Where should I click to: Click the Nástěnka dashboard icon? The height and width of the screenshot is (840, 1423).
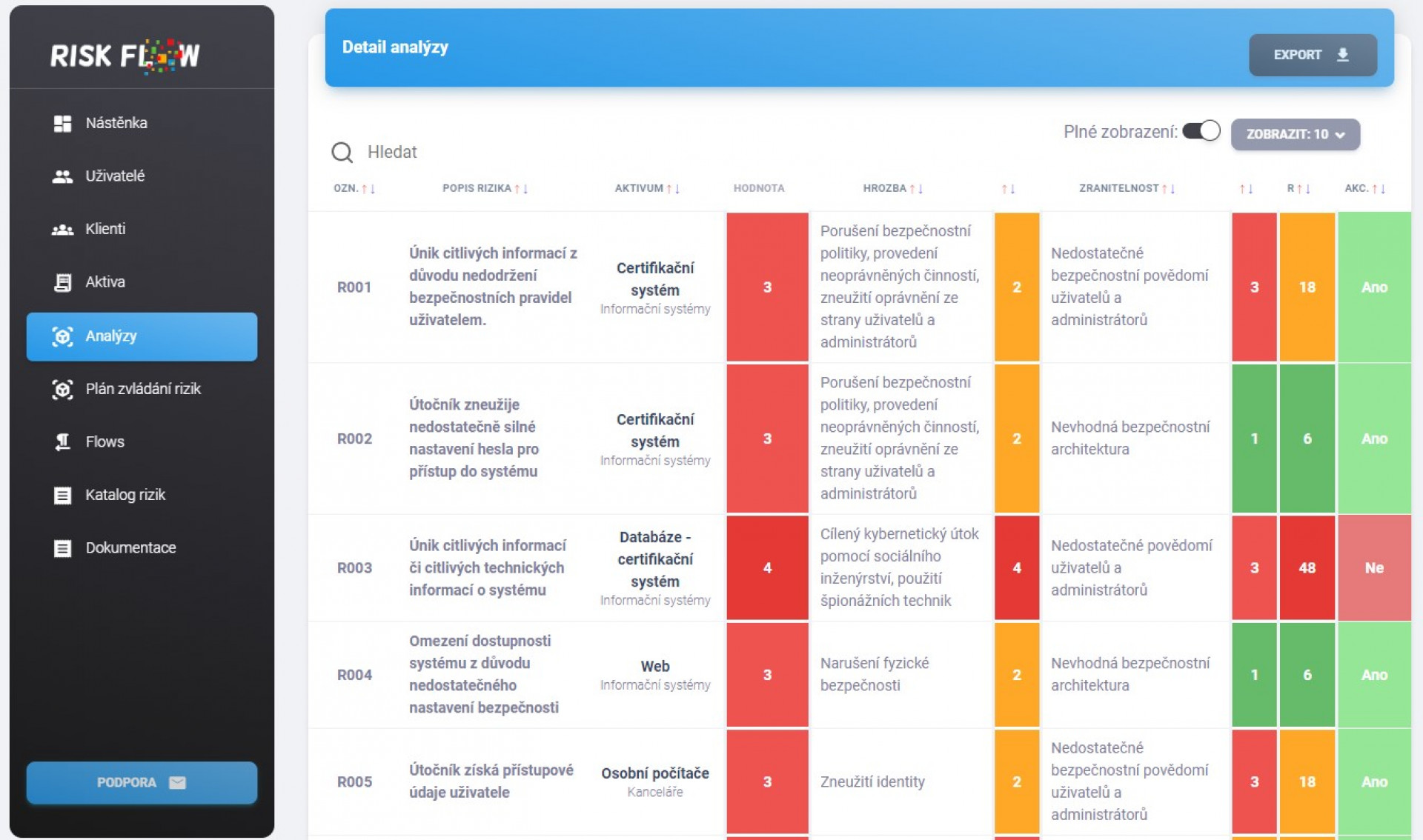coord(62,123)
